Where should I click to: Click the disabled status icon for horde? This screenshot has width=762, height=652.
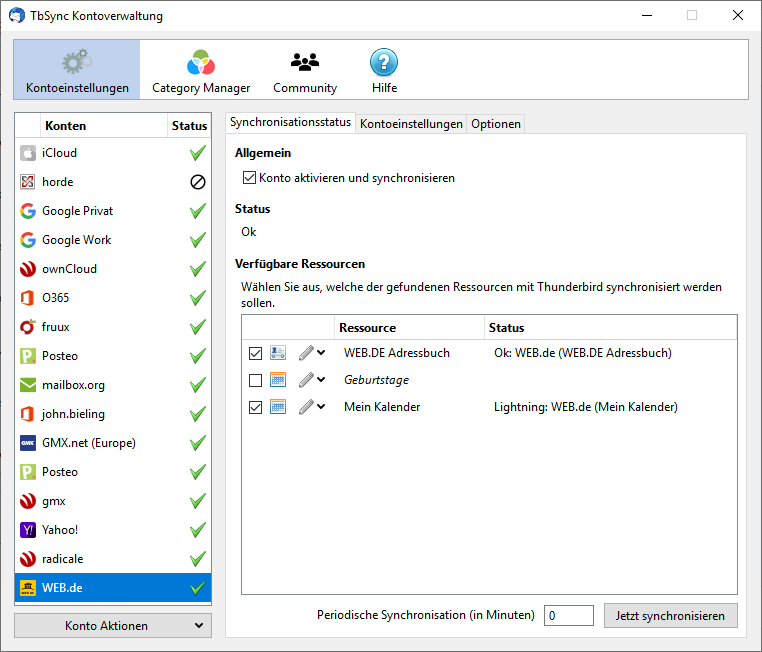click(x=198, y=182)
